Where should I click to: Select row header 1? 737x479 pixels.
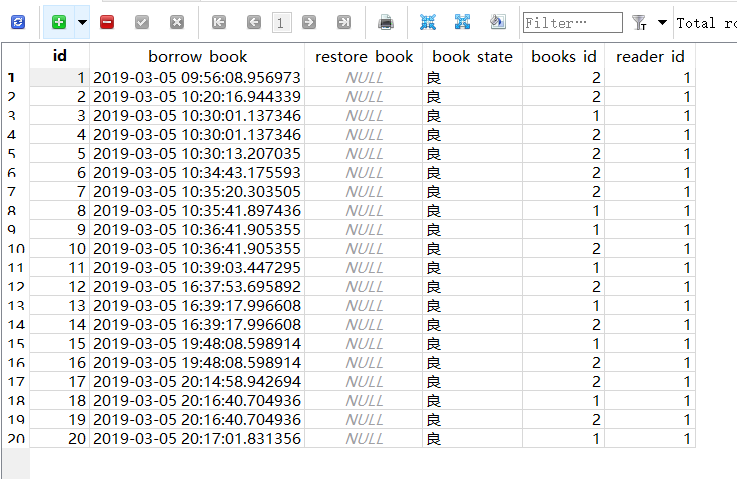(x=16, y=78)
